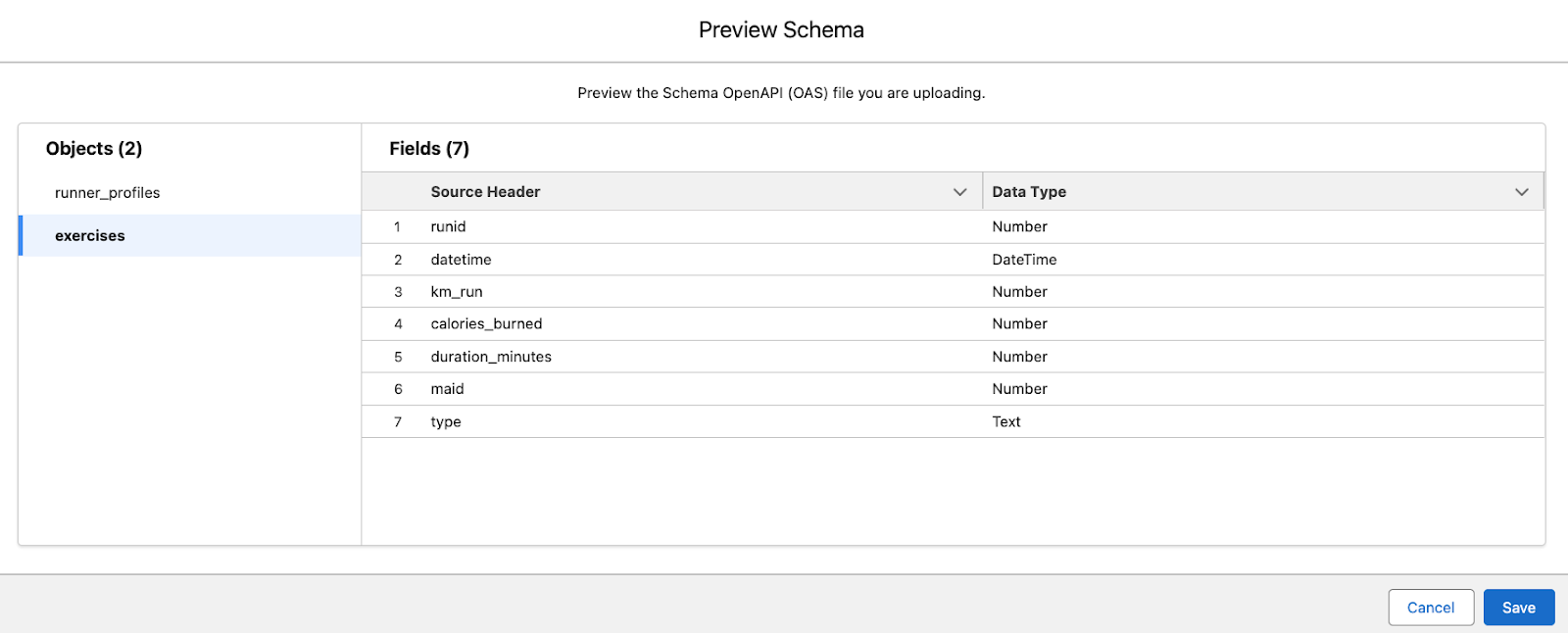Select the exercises object
This screenshot has height=633, width=1568.
point(89,235)
